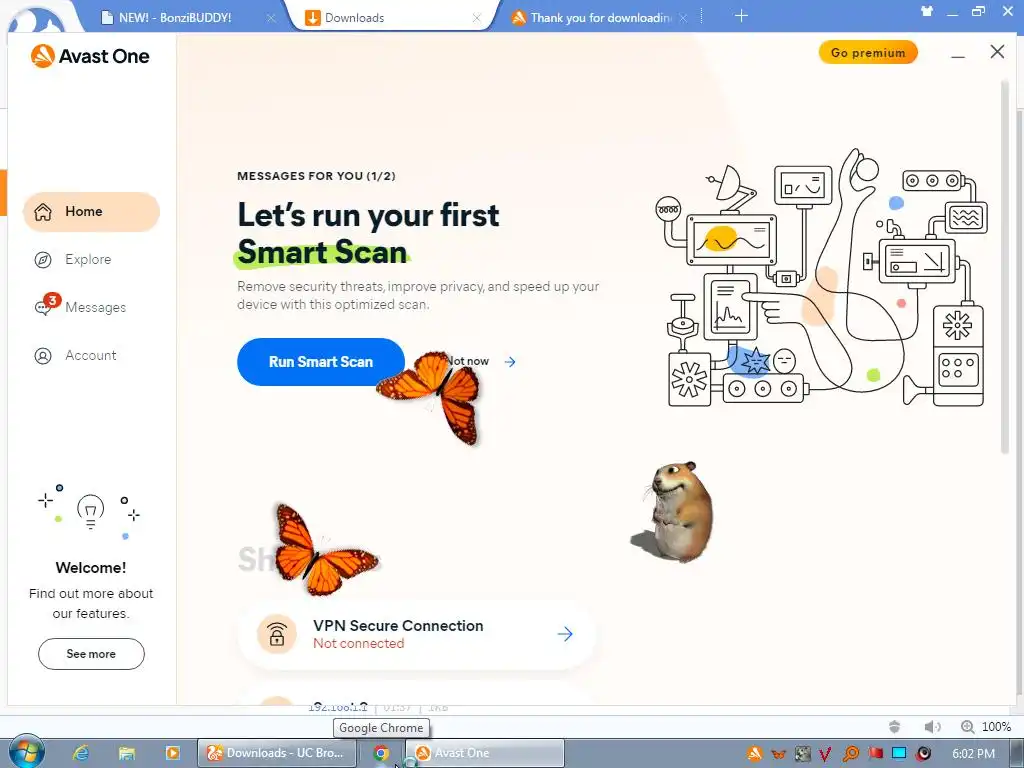Image resolution: width=1024 pixels, height=768 pixels.
Task: Click the "MESSAGES FOR YOU (1/2)" label
Action: click(316, 176)
